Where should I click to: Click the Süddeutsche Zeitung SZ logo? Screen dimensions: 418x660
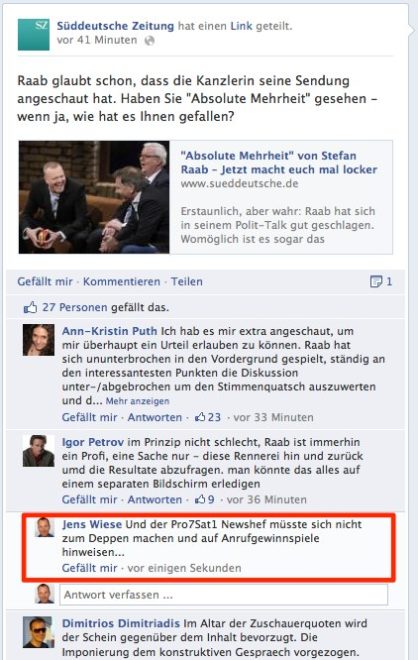34,35
